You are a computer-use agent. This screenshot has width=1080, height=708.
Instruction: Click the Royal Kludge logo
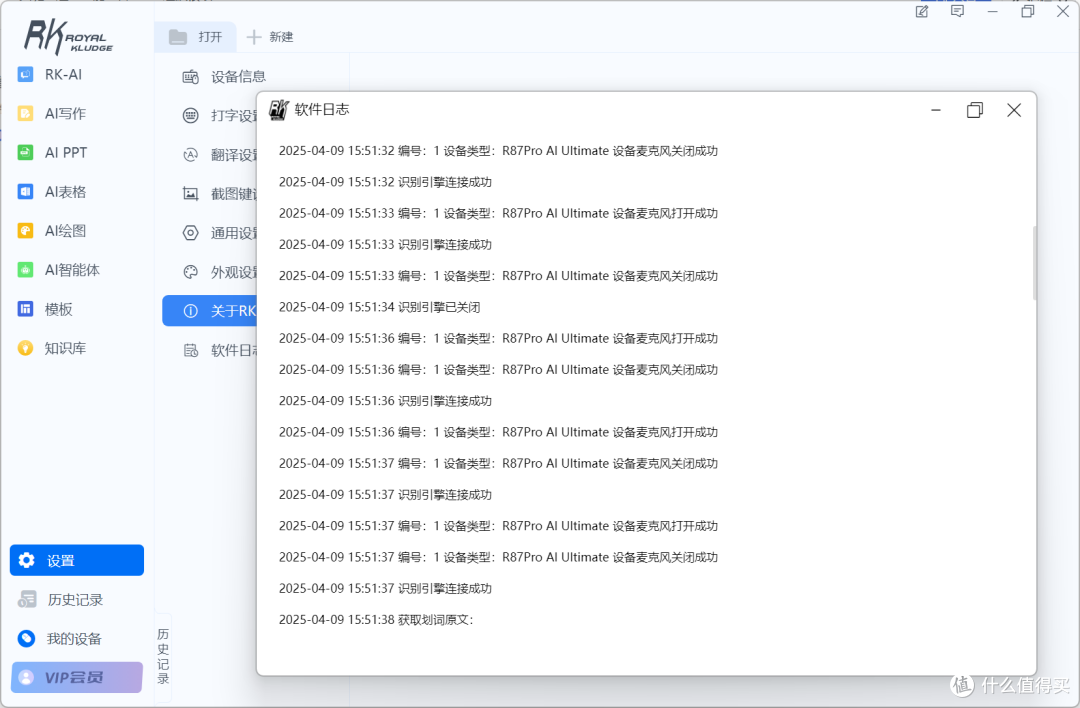tap(68, 37)
